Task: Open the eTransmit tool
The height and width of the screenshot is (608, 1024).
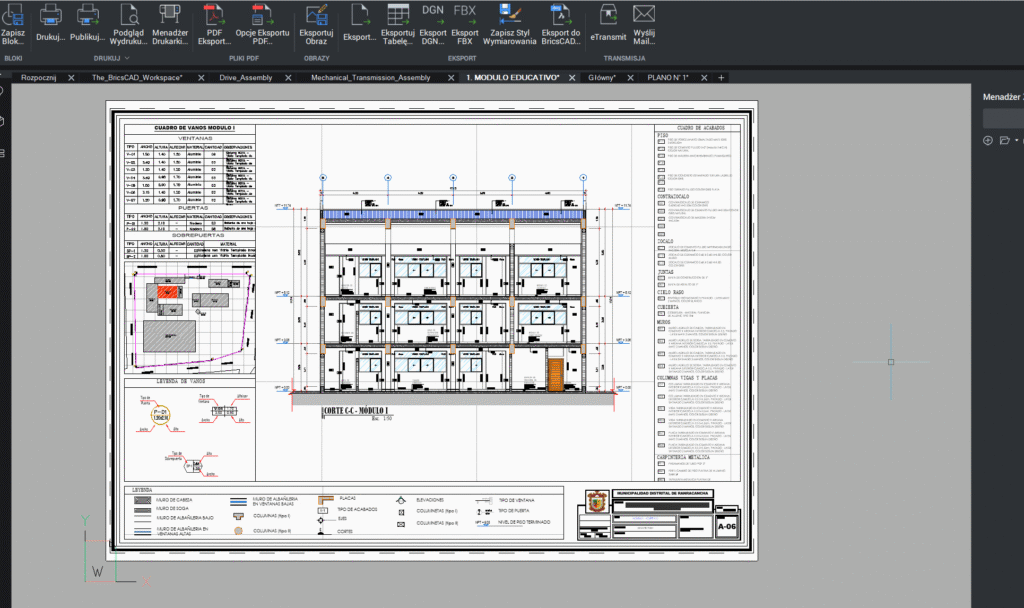Action: [x=608, y=15]
